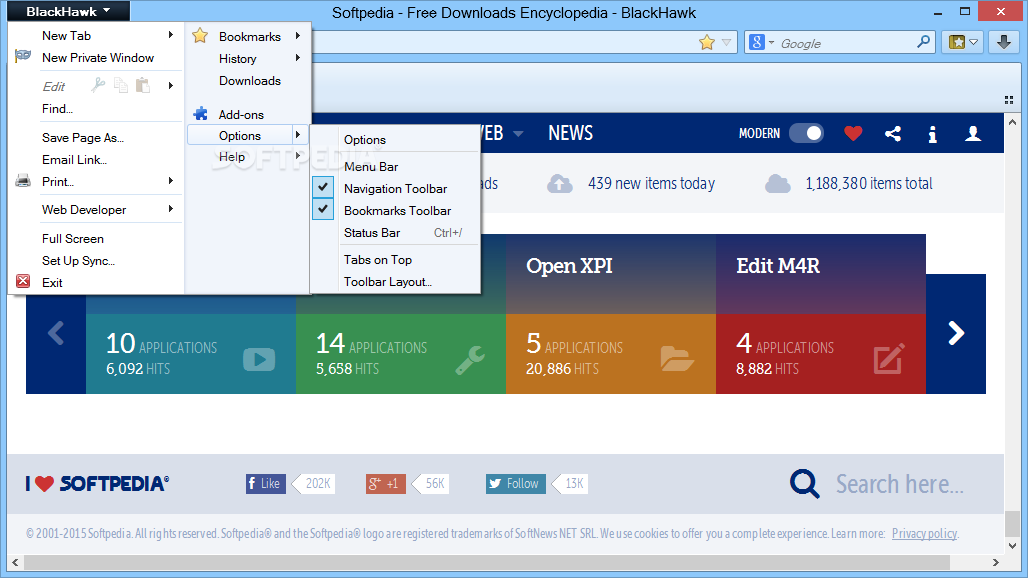This screenshot has height=578, width=1028.
Task: Go to previous carousel slide
Action: pyautogui.click(x=56, y=333)
